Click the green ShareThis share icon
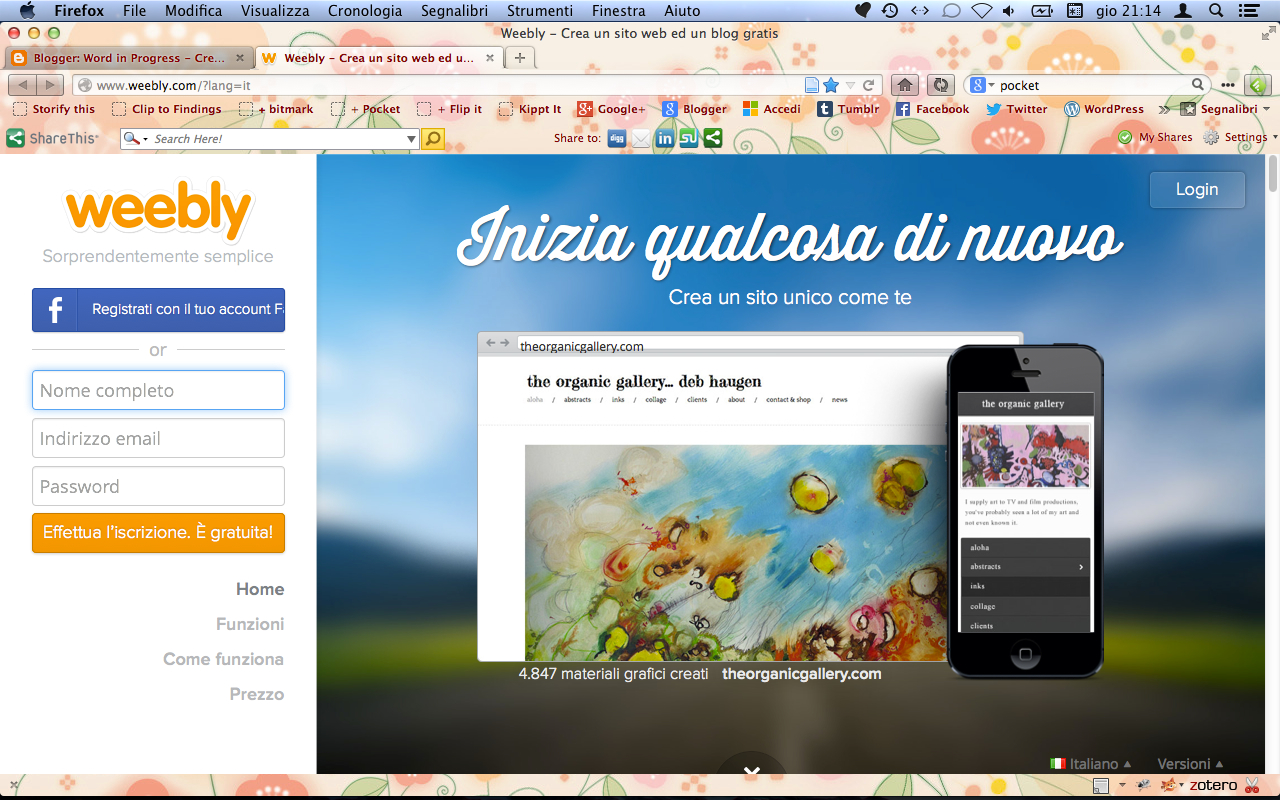1280x800 pixels. (713, 138)
